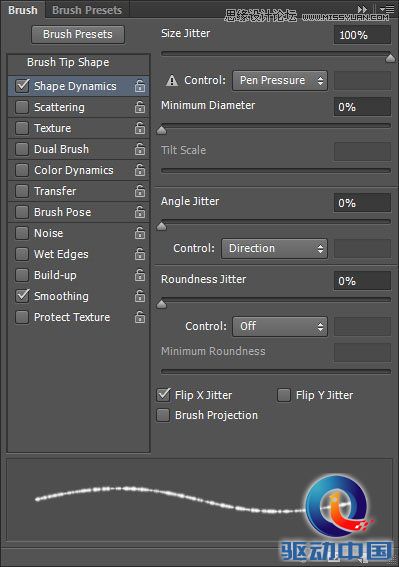Uncheck Flip X Jitter

pos(163,395)
